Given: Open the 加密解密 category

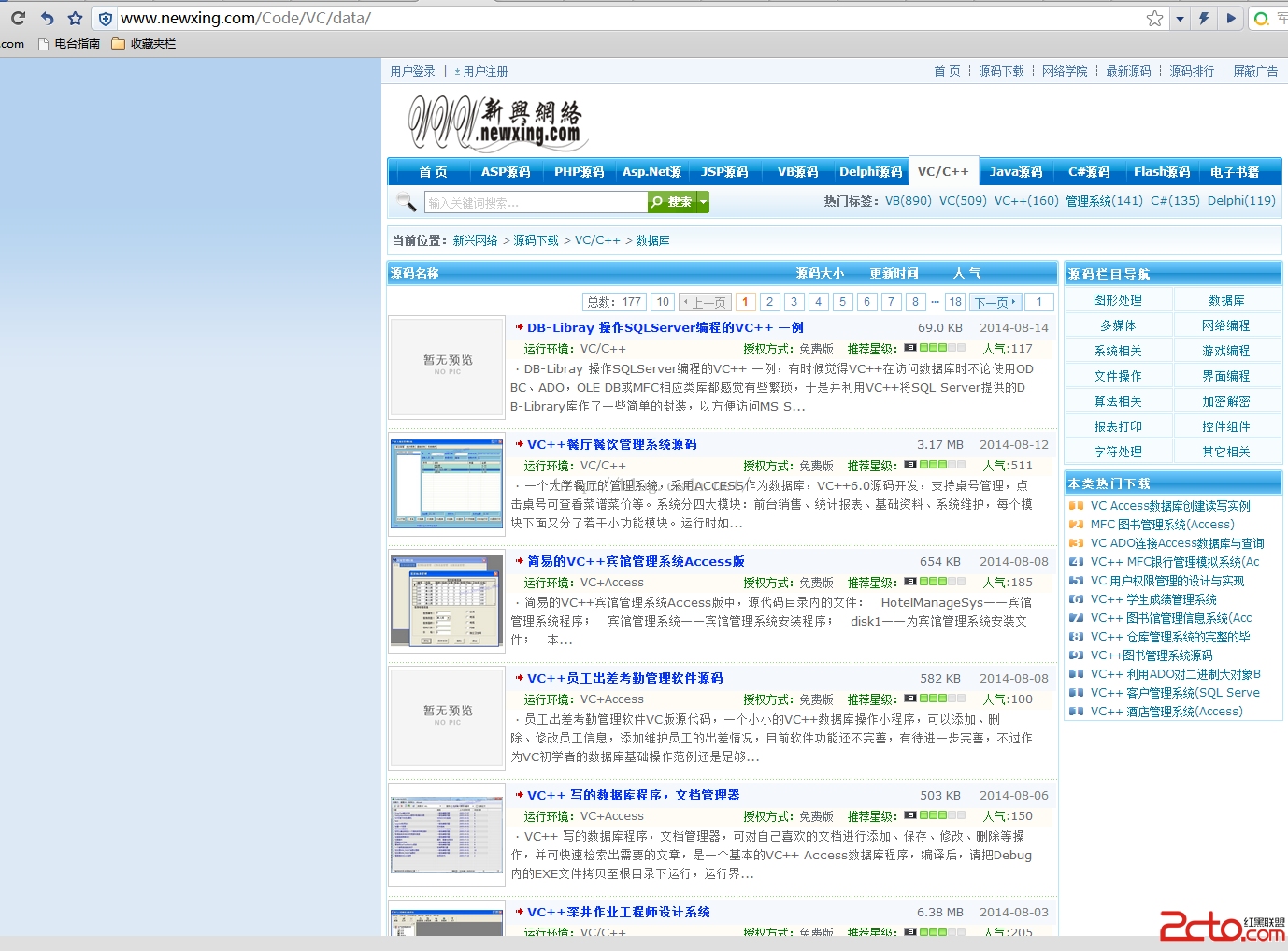Looking at the screenshot, I should click(x=1226, y=401).
